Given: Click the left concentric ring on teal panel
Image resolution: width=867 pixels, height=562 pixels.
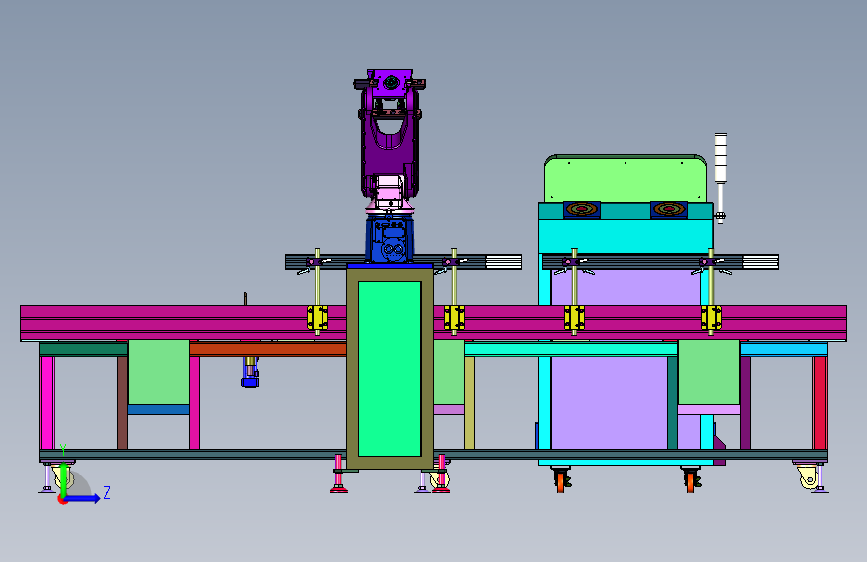Looking at the screenshot, I should (x=582, y=210).
